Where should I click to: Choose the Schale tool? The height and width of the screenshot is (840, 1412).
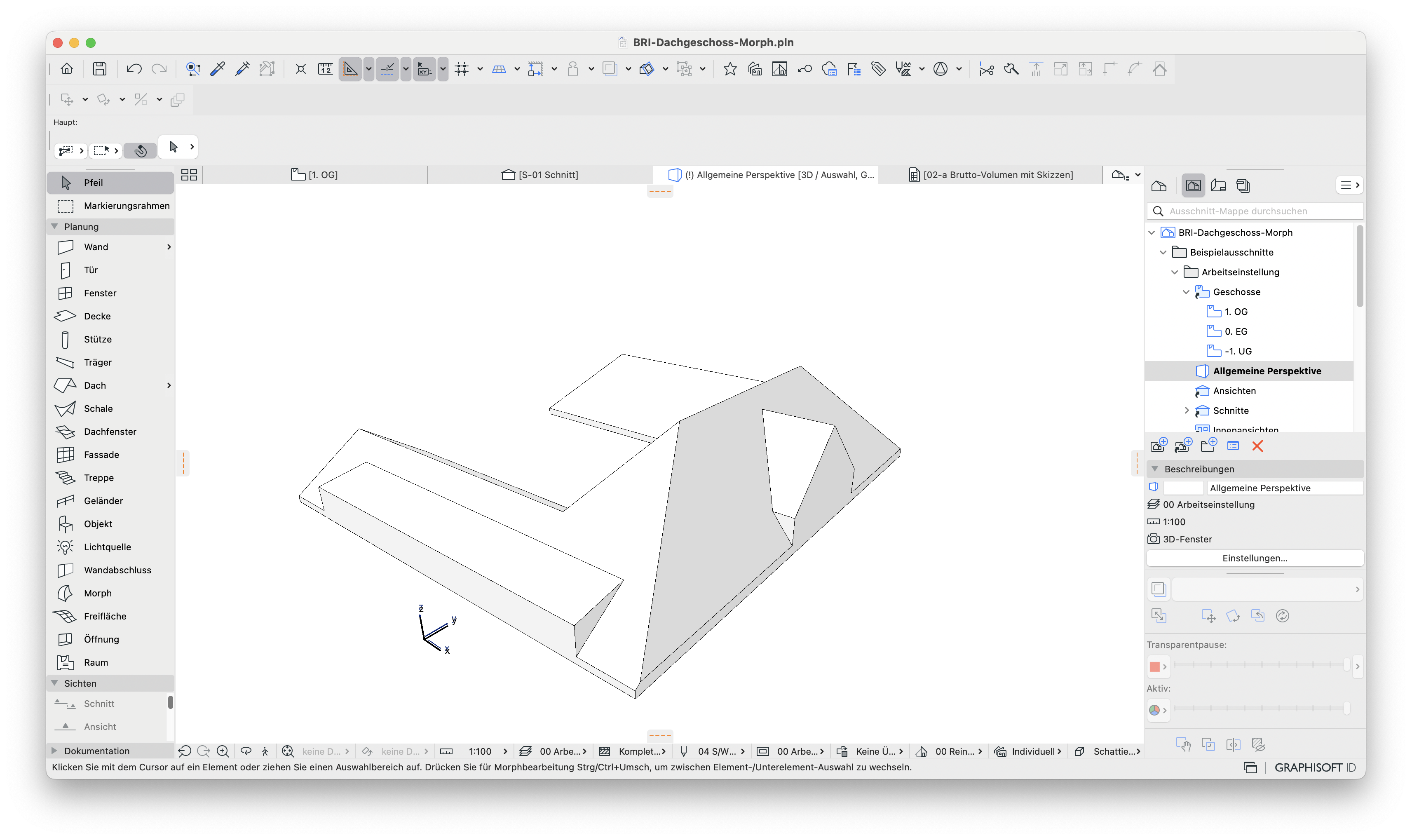110,409
